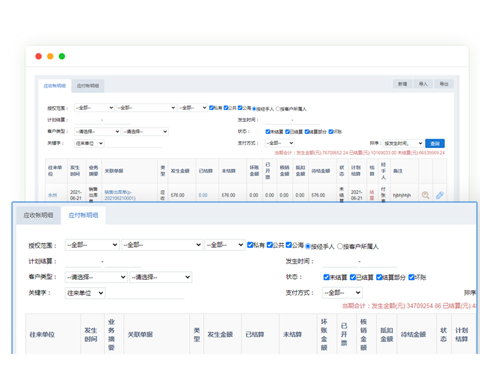Click the blue 0.00 已结算 link
Viewport: 480px width, 372px height.
tap(203, 195)
